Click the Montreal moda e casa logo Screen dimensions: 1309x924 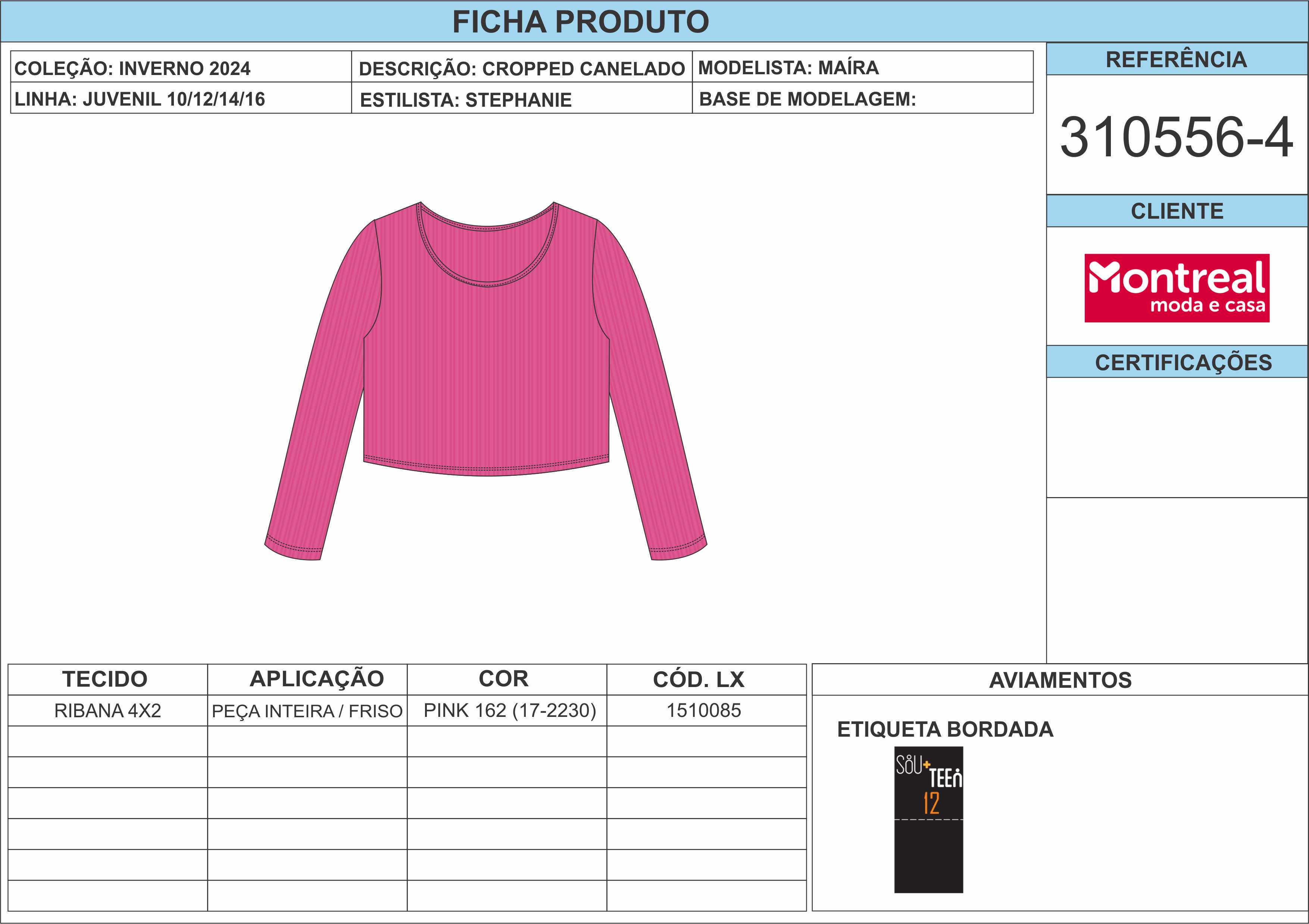(1177, 288)
